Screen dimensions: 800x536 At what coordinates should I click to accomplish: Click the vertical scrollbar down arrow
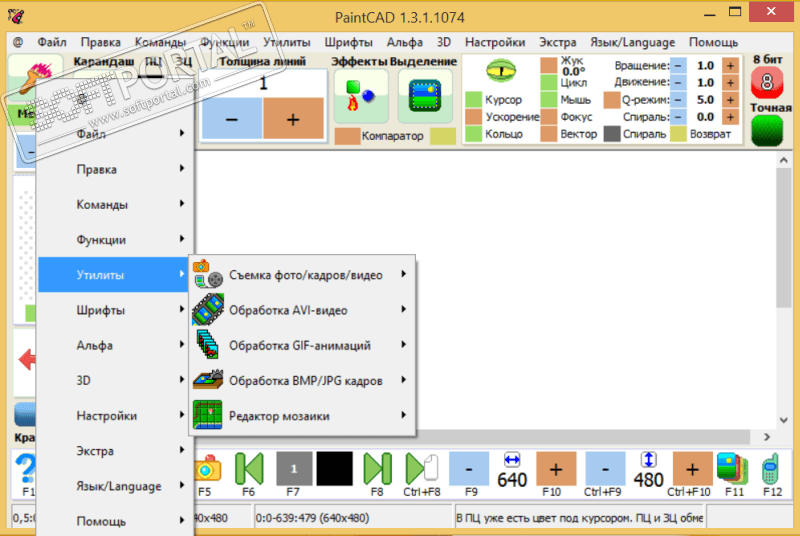(x=784, y=420)
